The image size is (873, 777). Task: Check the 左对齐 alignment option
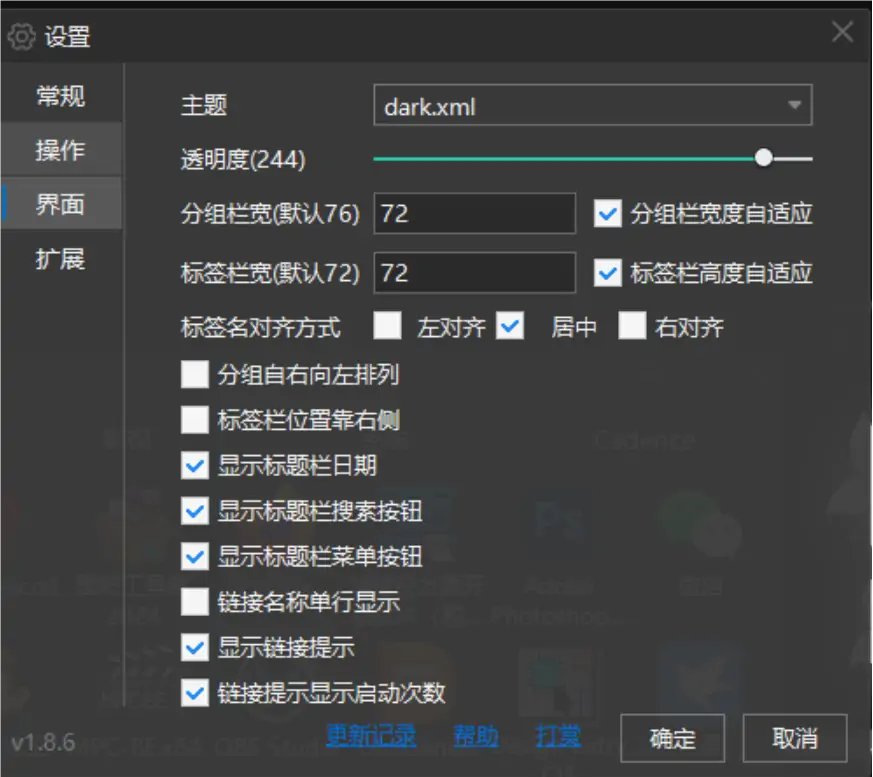[x=388, y=326]
